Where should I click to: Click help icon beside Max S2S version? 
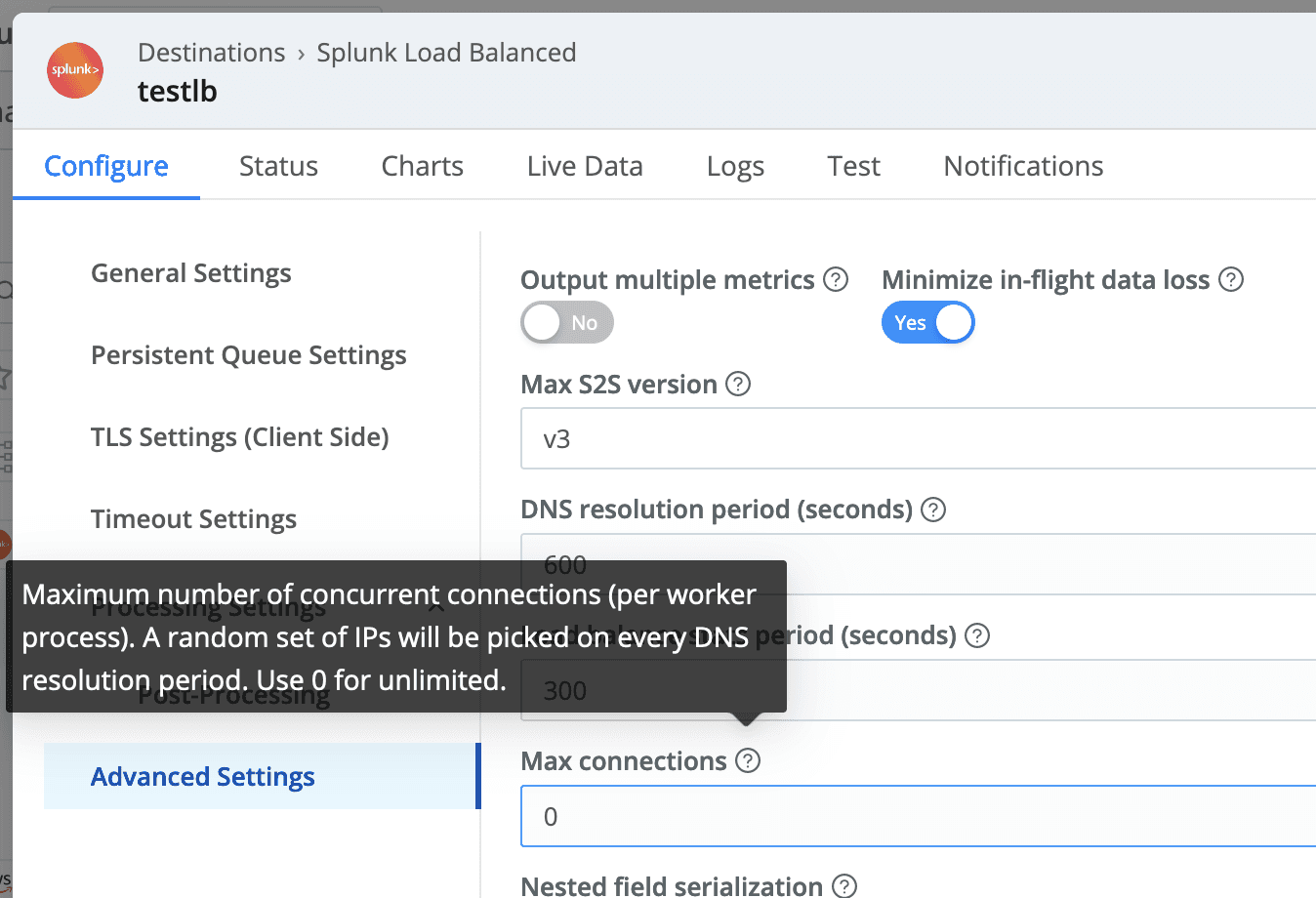pos(739,385)
